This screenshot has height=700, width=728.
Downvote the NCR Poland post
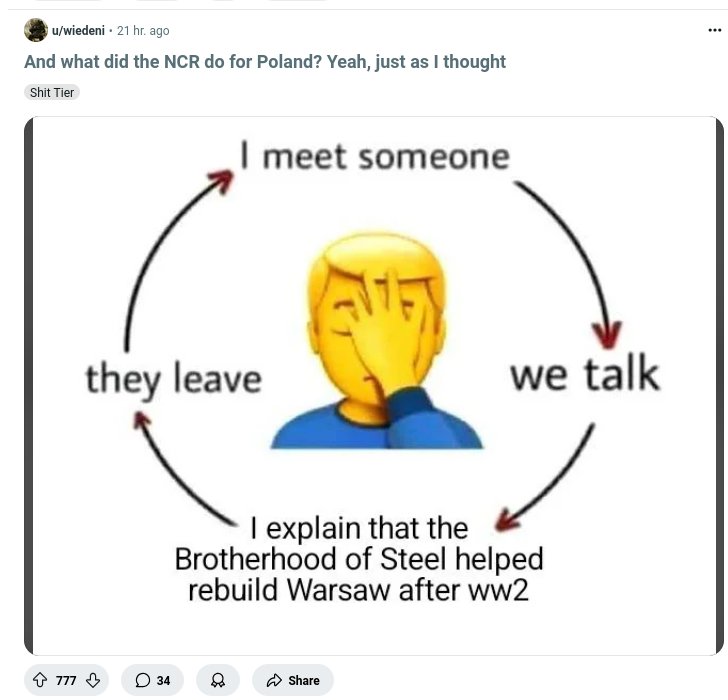tap(93, 680)
